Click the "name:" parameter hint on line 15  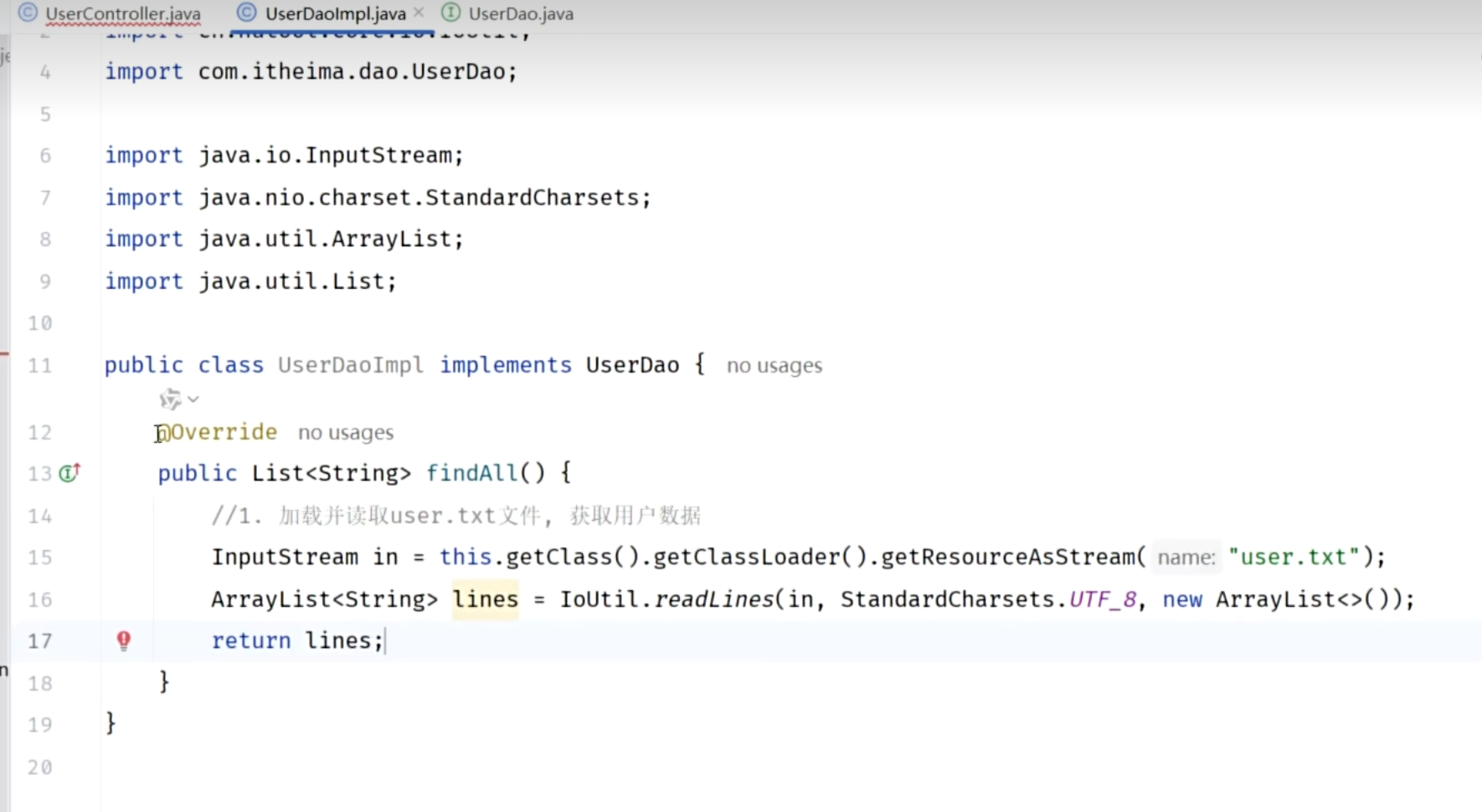point(1186,558)
